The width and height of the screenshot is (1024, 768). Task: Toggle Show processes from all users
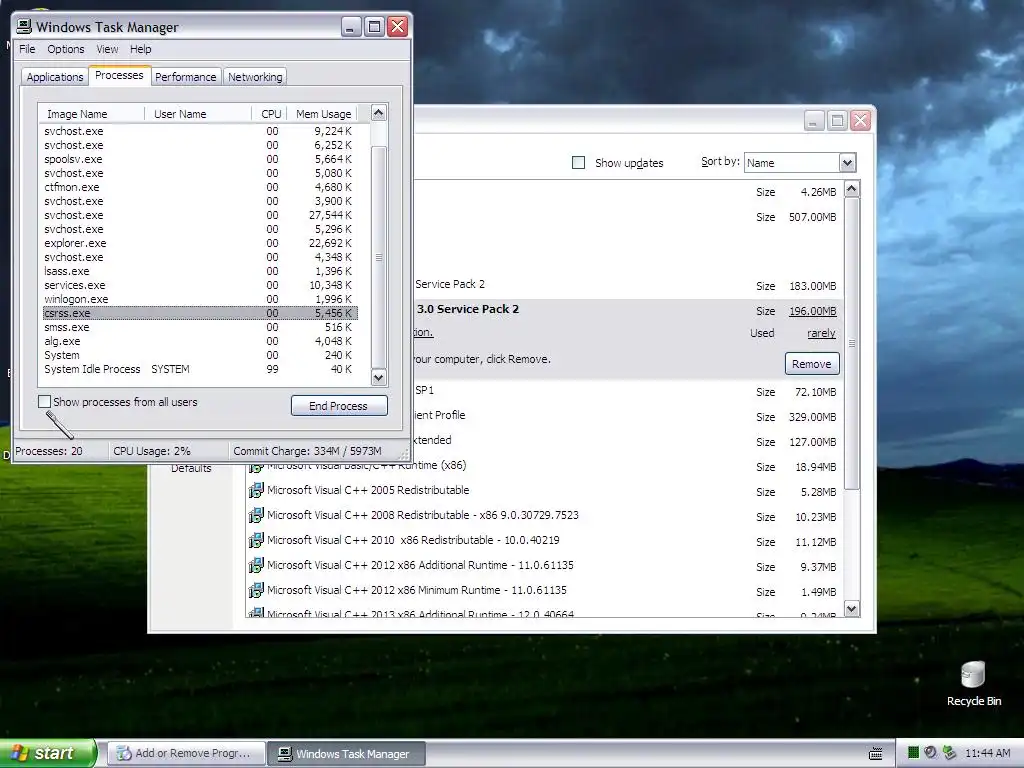(x=44, y=402)
